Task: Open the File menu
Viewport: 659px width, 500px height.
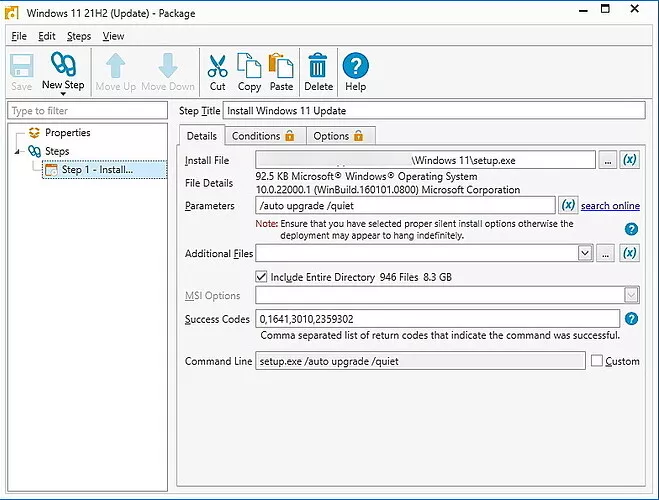Action: point(19,36)
